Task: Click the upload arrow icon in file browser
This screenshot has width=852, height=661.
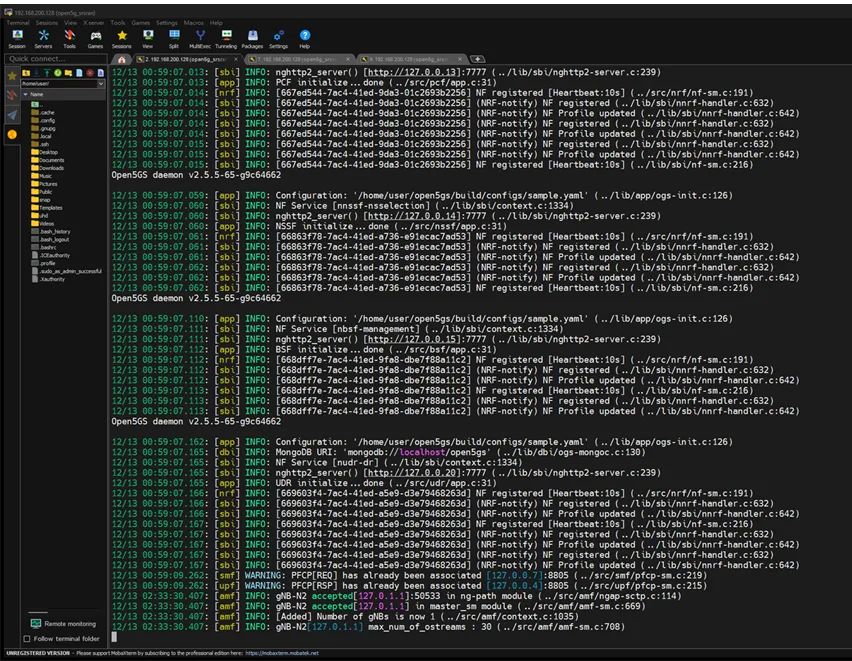Action: pos(47,73)
